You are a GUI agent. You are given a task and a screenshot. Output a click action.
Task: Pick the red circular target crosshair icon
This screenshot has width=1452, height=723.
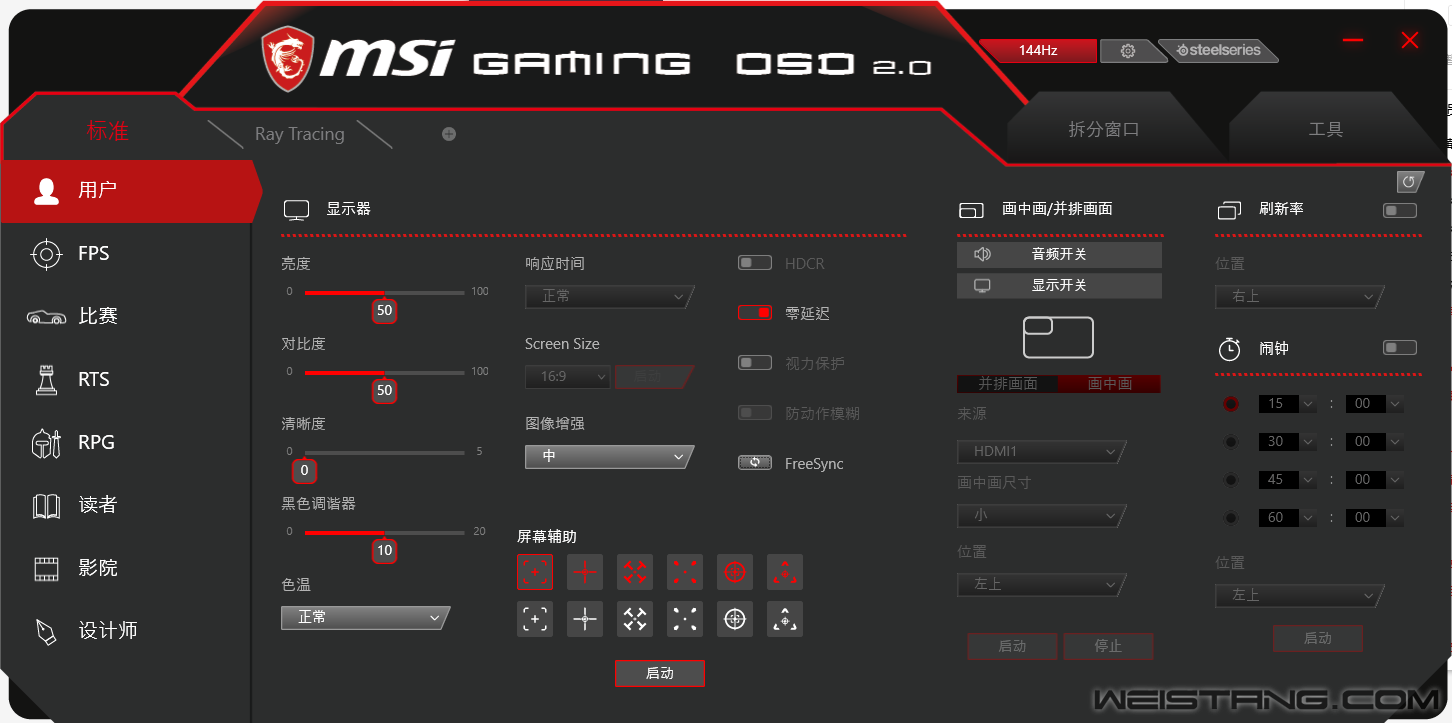[x=735, y=572]
